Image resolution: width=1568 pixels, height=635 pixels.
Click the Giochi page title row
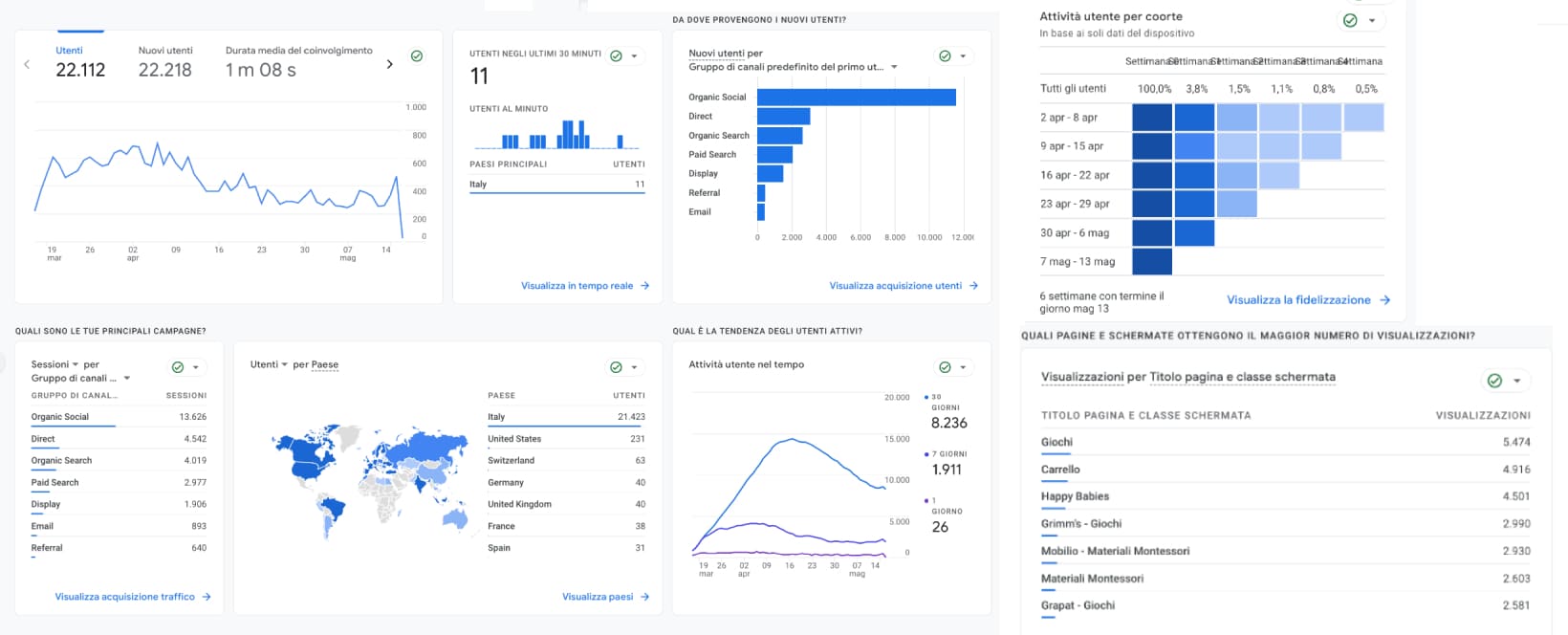click(1285, 443)
